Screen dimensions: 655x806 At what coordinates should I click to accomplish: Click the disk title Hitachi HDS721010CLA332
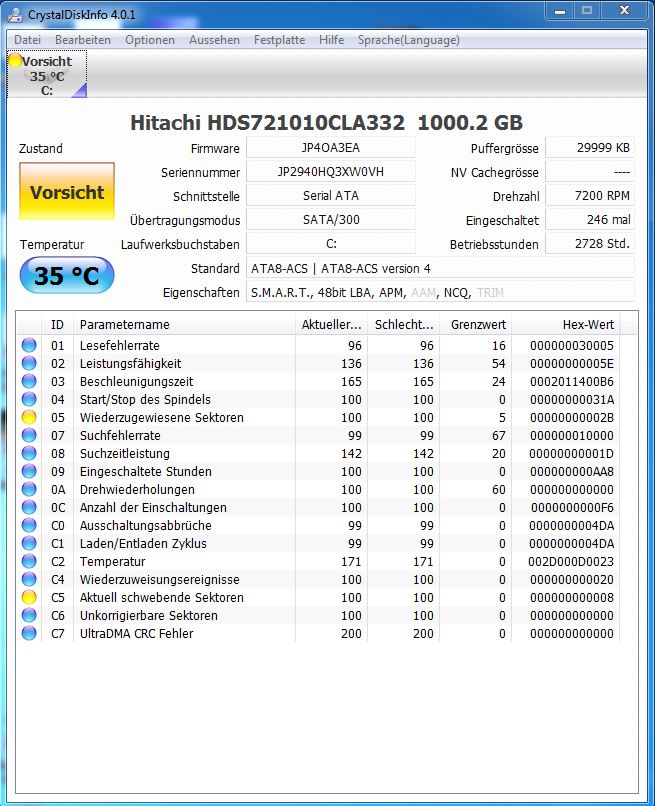click(326, 122)
